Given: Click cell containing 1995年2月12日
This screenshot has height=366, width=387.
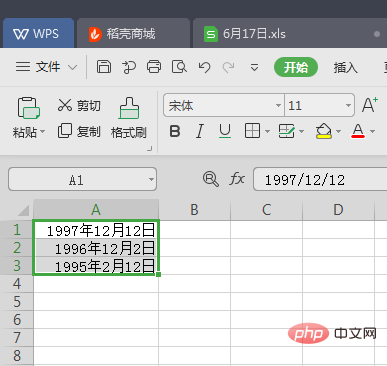Looking at the screenshot, I should 96,266.
